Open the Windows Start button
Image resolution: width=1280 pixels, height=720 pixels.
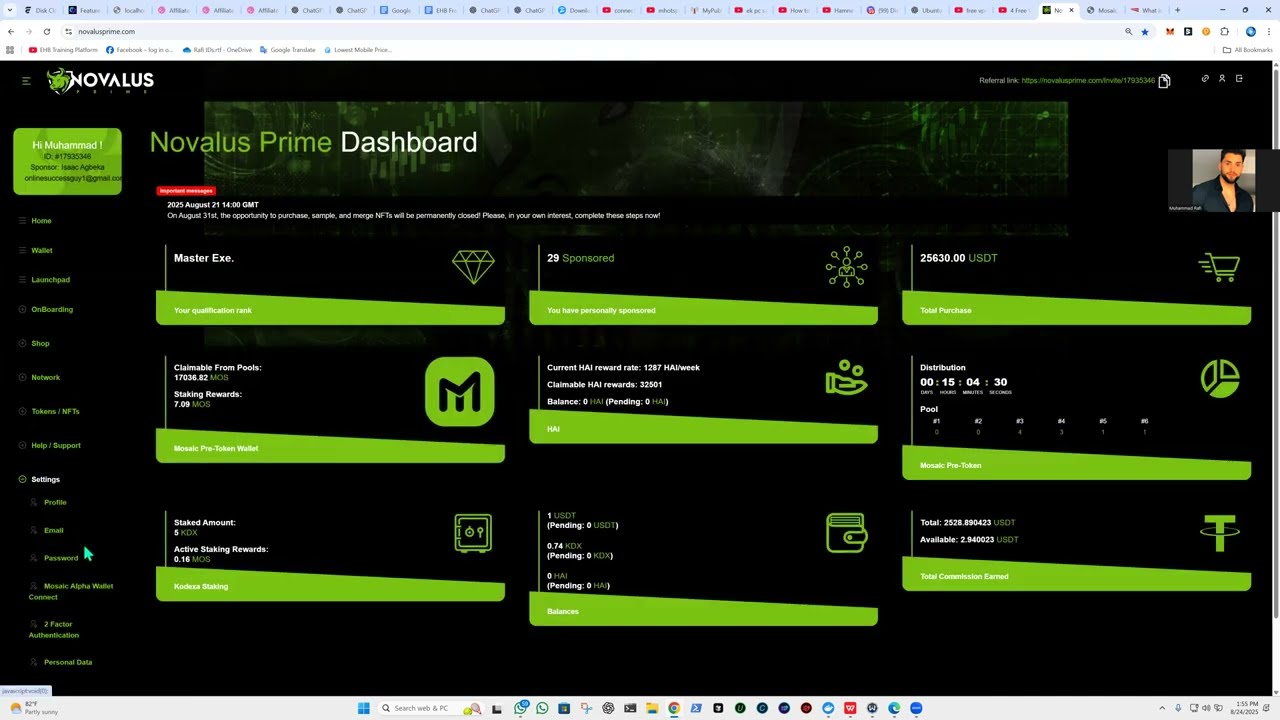(x=363, y=708)
